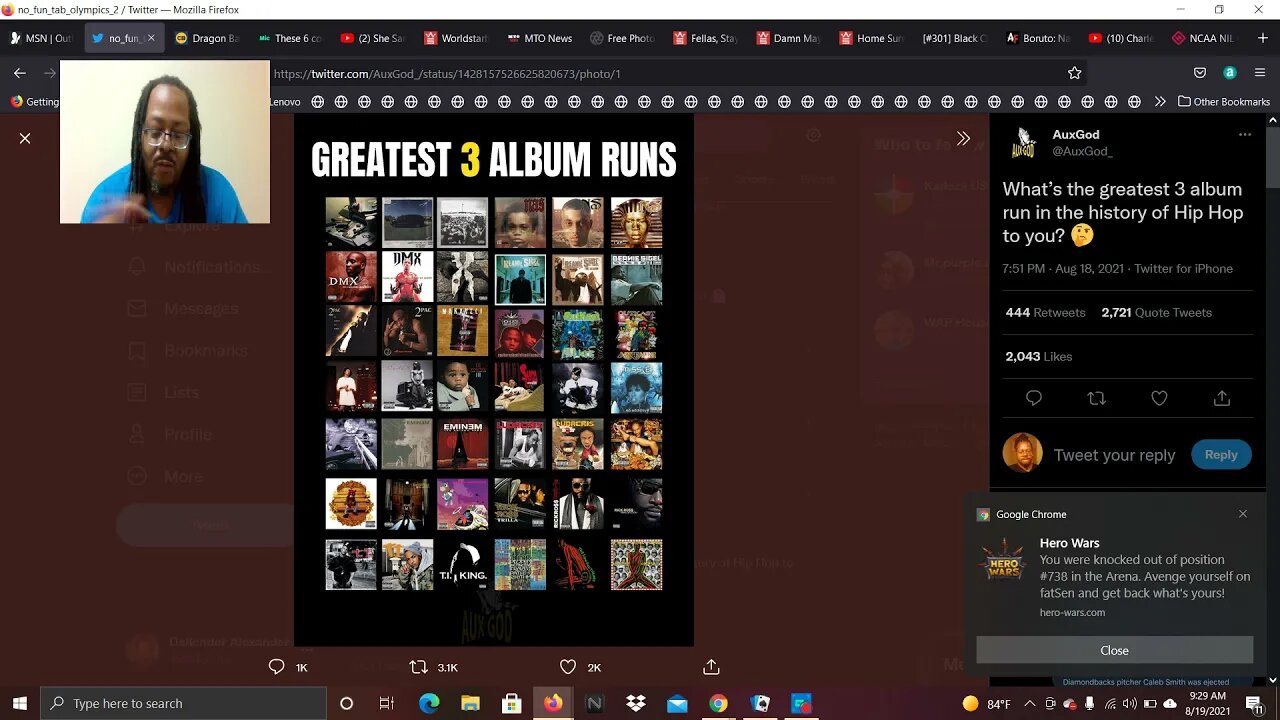Click the retweet icon in the sidebar

tap(1096, 398)
